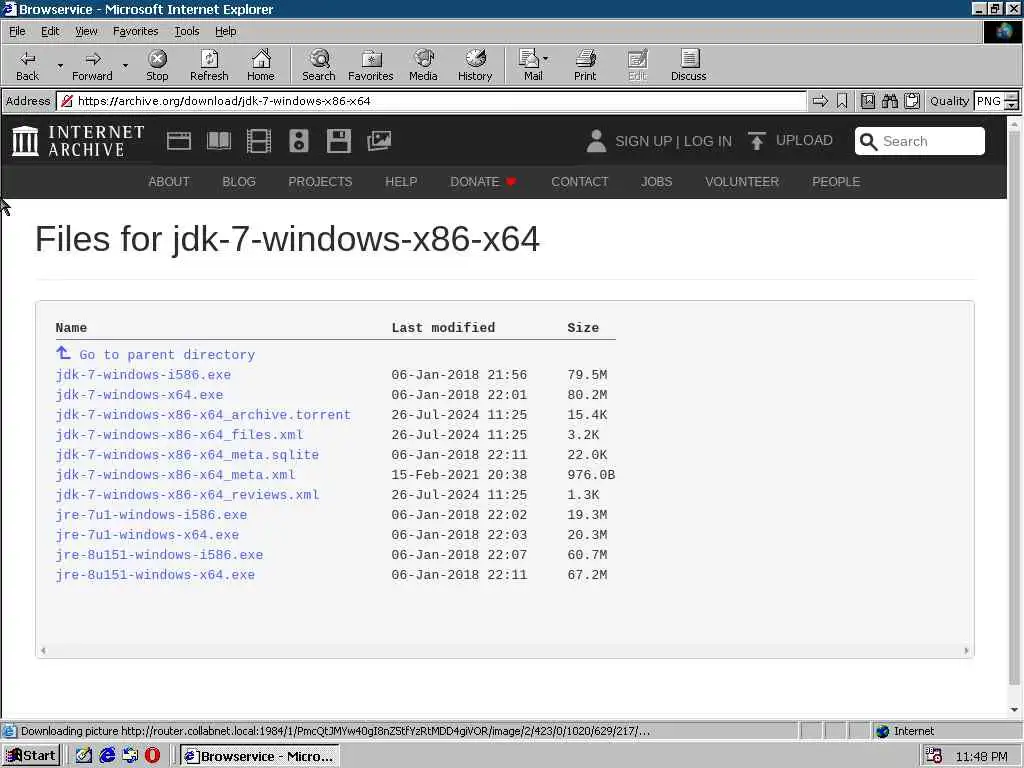Open the BLOG nav link
The height and width of the screenshot is (768, 1024).
[238, 182]
